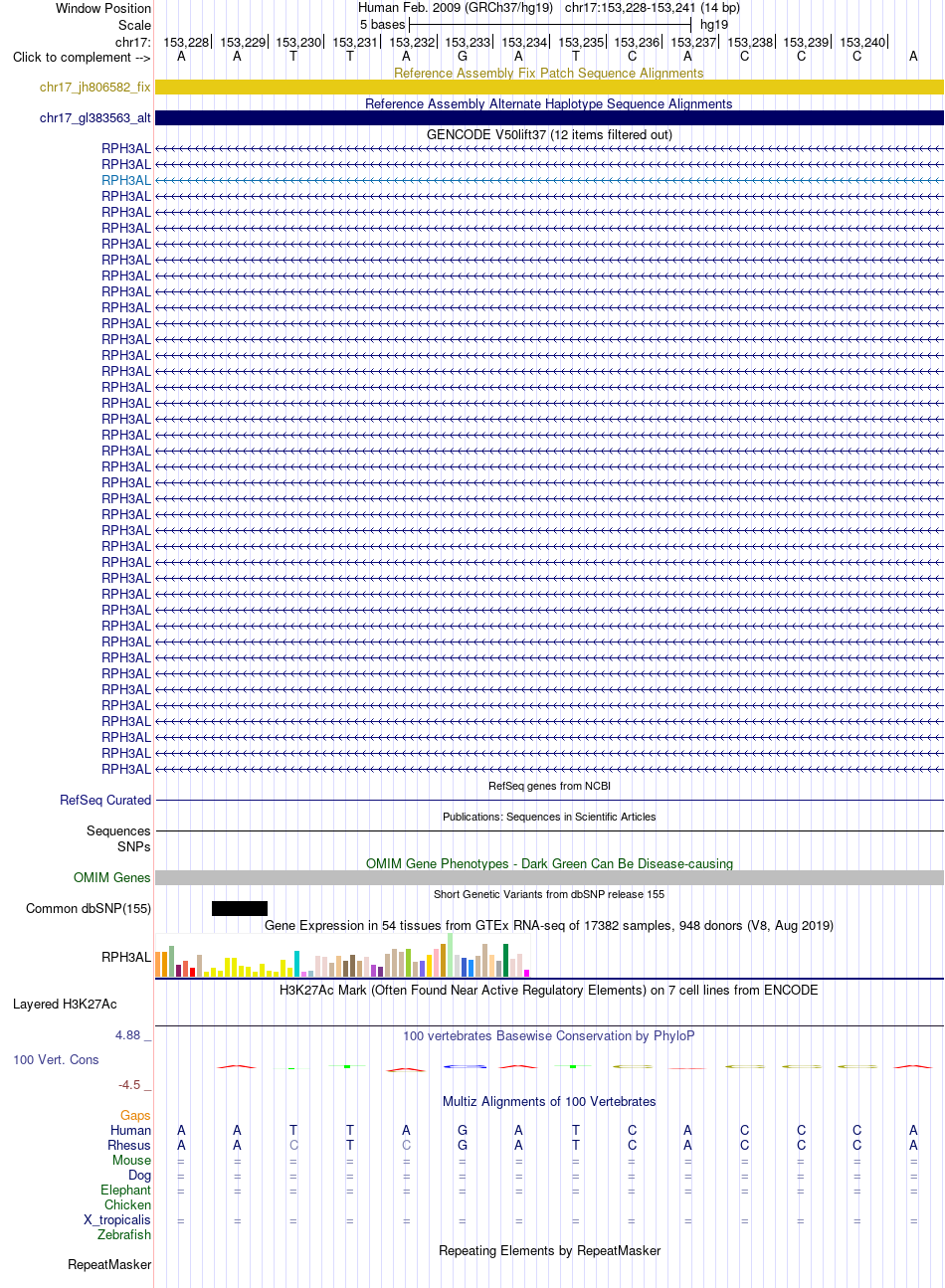Open the GTEx Gene Expression track title
Screen dimensions: 945x1288
[549, 925]
